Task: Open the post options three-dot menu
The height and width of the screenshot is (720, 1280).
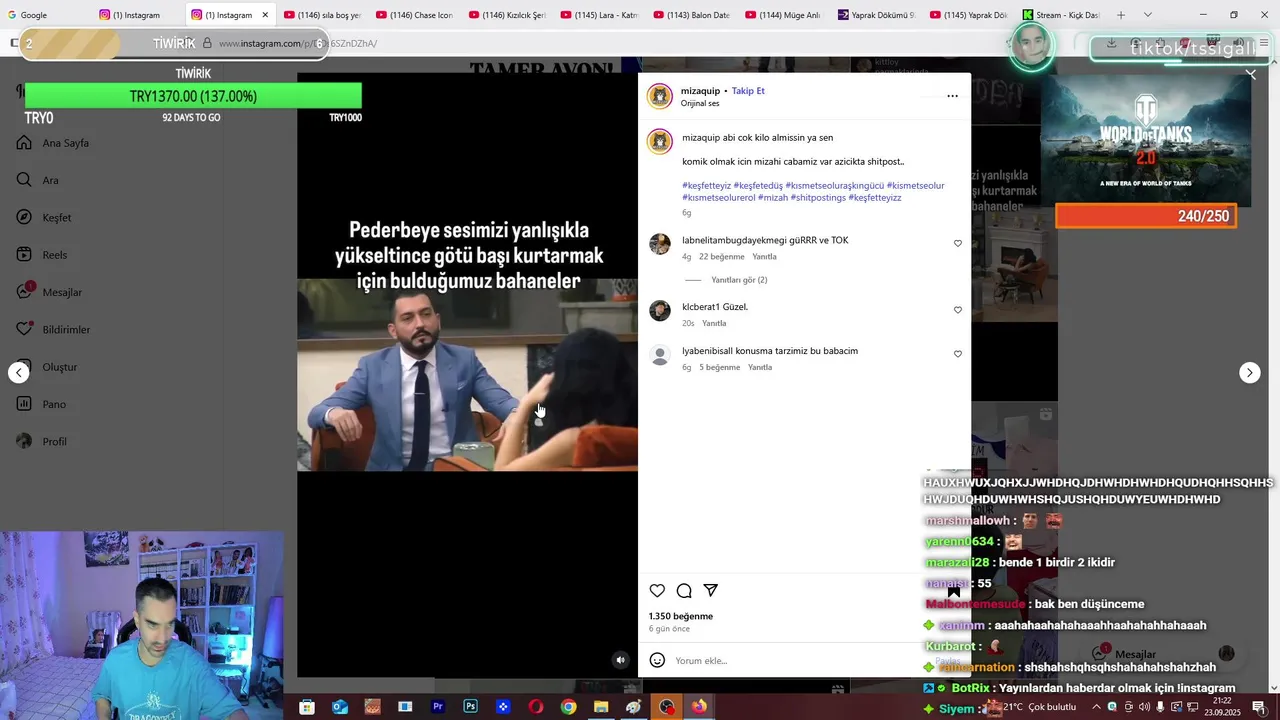Action: pos(952,96)
